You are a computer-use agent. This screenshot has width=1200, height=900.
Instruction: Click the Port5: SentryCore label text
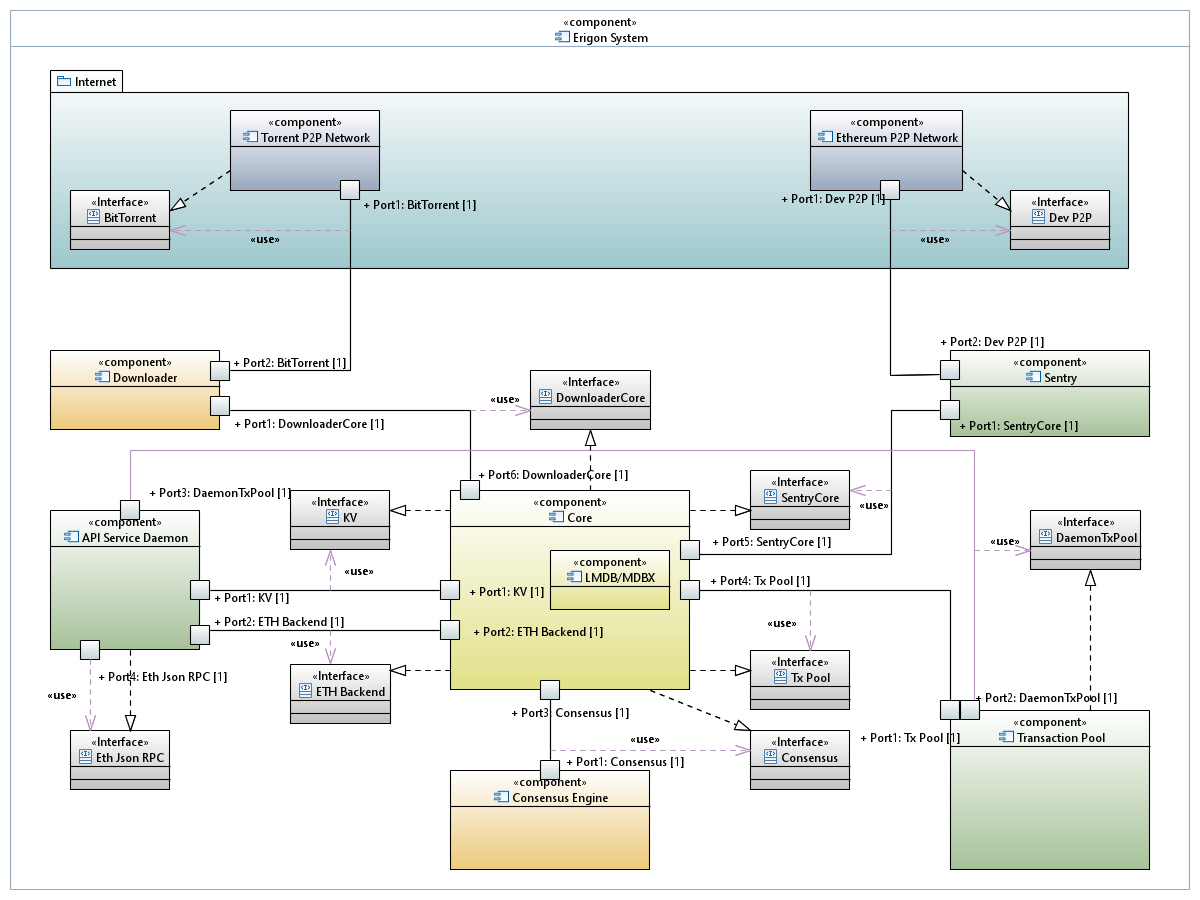771,542
